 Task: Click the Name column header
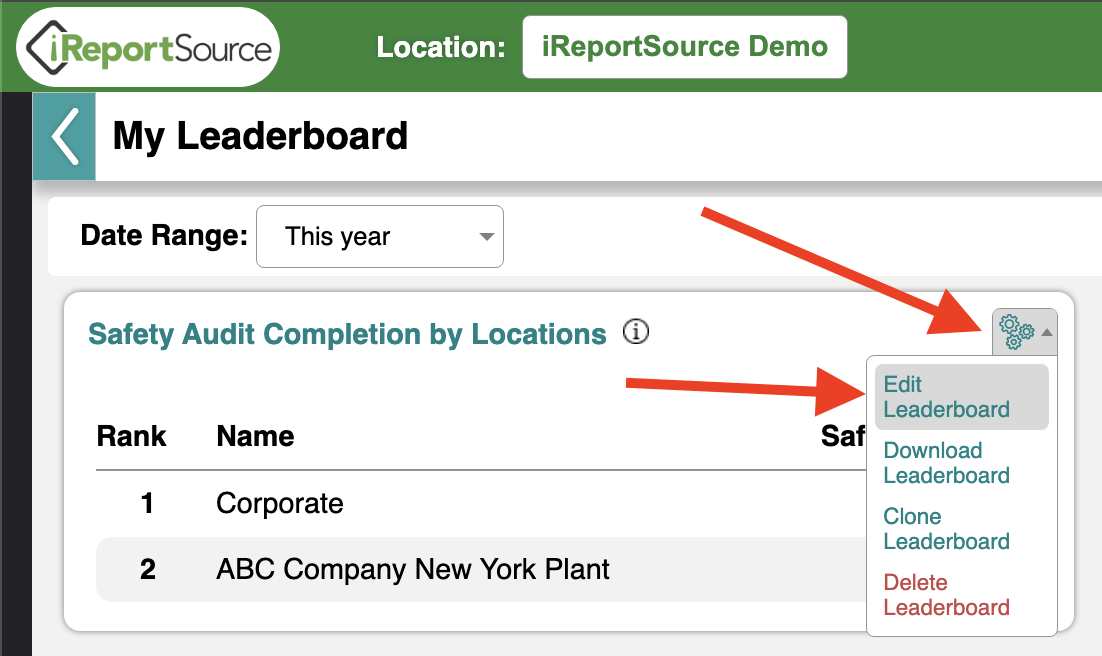(255, 436)
